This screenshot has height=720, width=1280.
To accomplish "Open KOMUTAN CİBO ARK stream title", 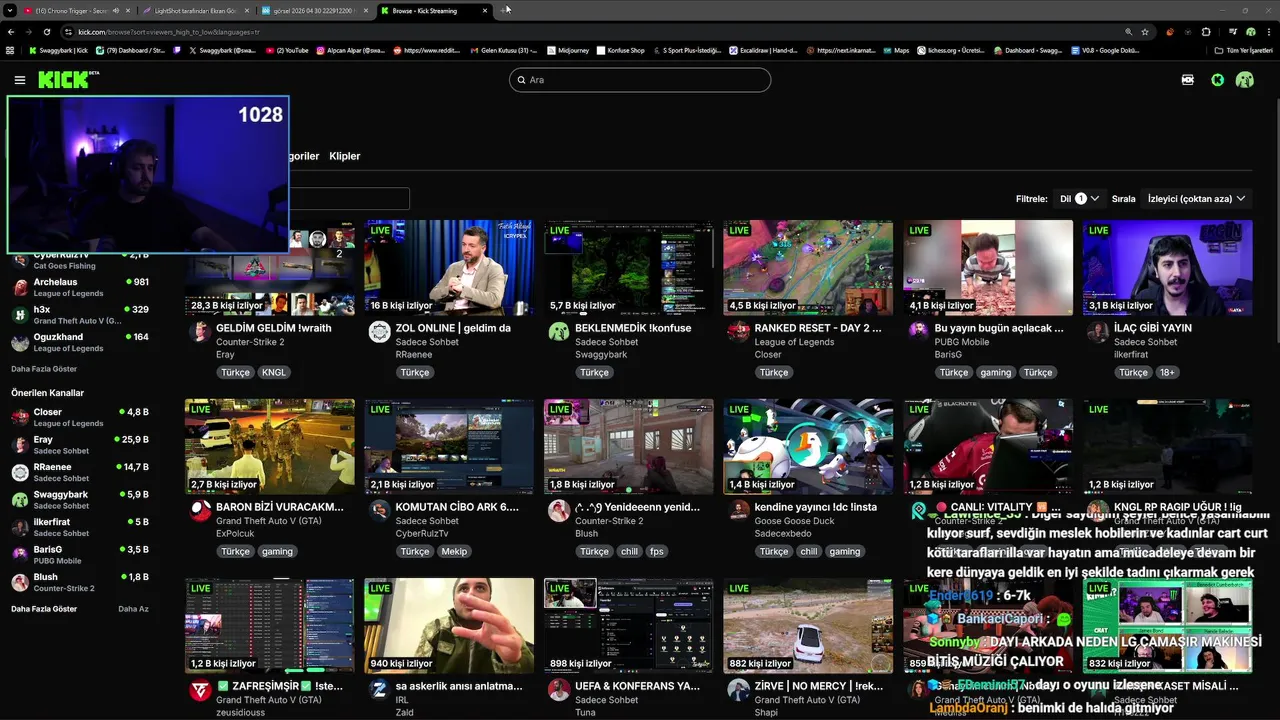I will click(x=457, y=507).
